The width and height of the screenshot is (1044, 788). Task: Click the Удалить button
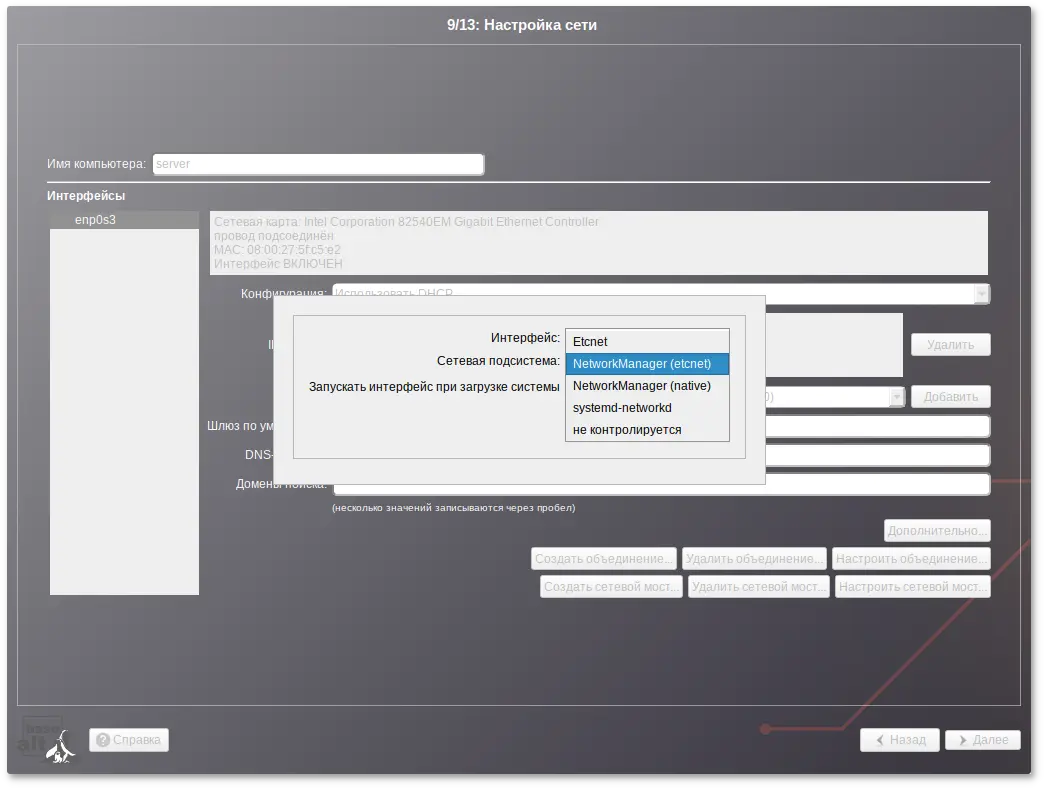coord(950,344)
